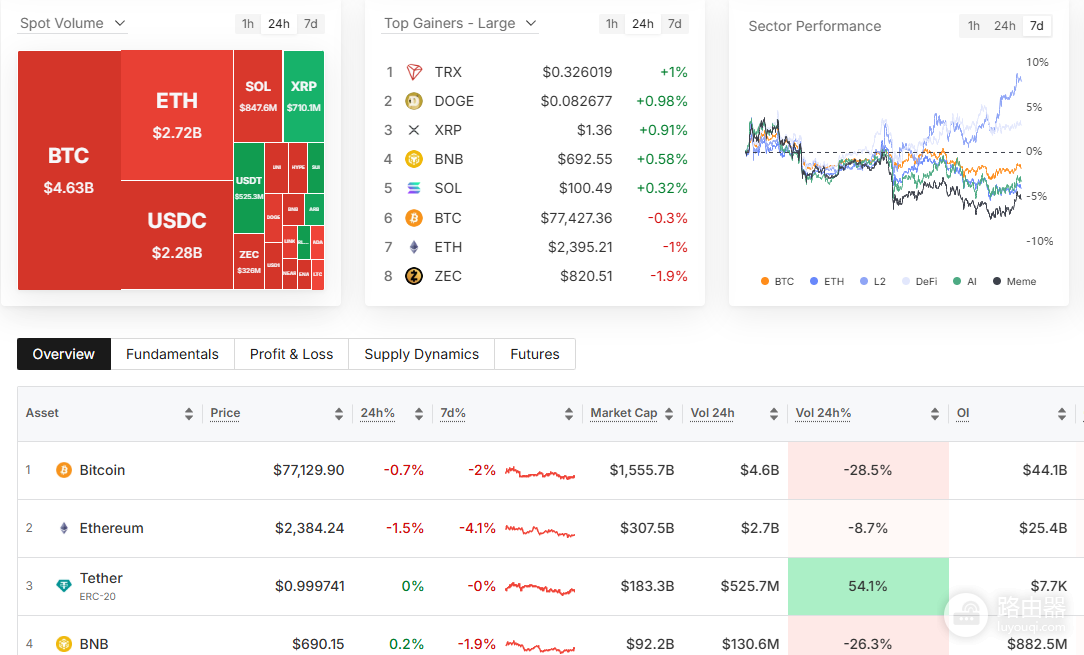1084x655 pixels.
Task: Sort table using Price column sort arrows
Action: (339, 414)
